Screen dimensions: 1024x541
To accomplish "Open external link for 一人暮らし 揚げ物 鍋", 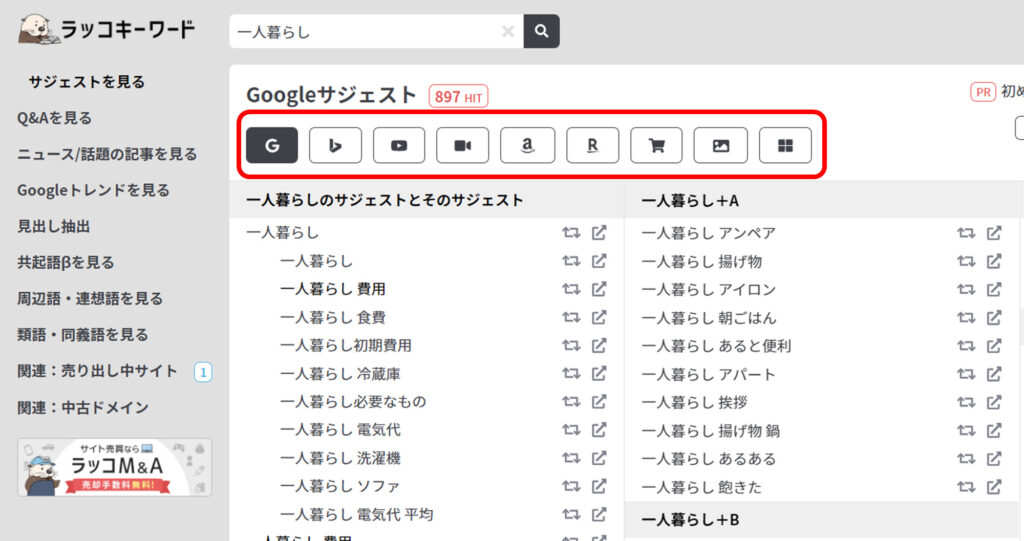I will [994, 430].
